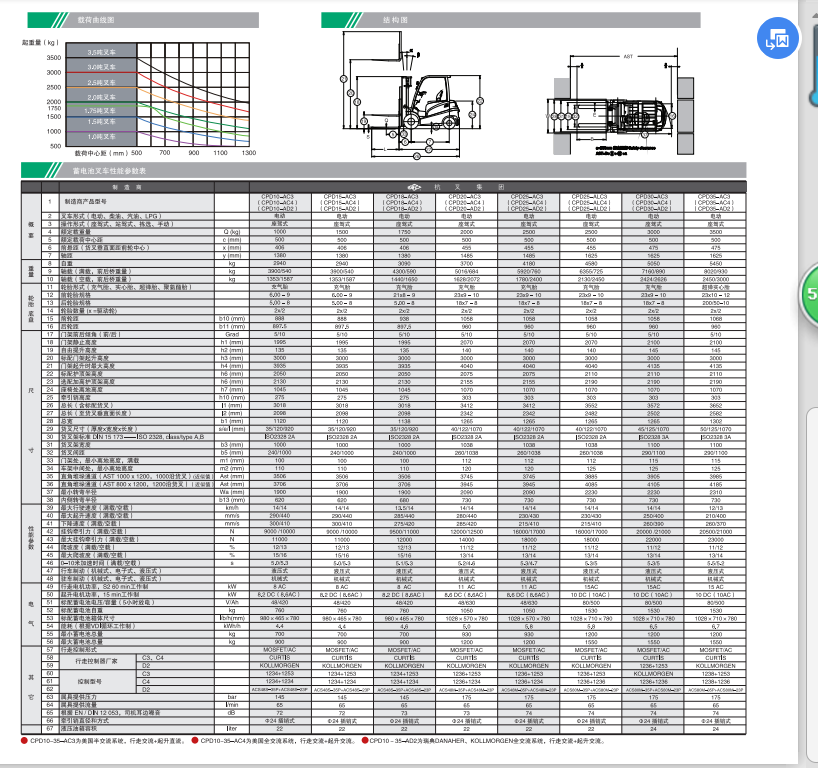Click the "行走控制器厂家" row label
This screenshot has width=818, height=768.
click(x=97, y=661)
